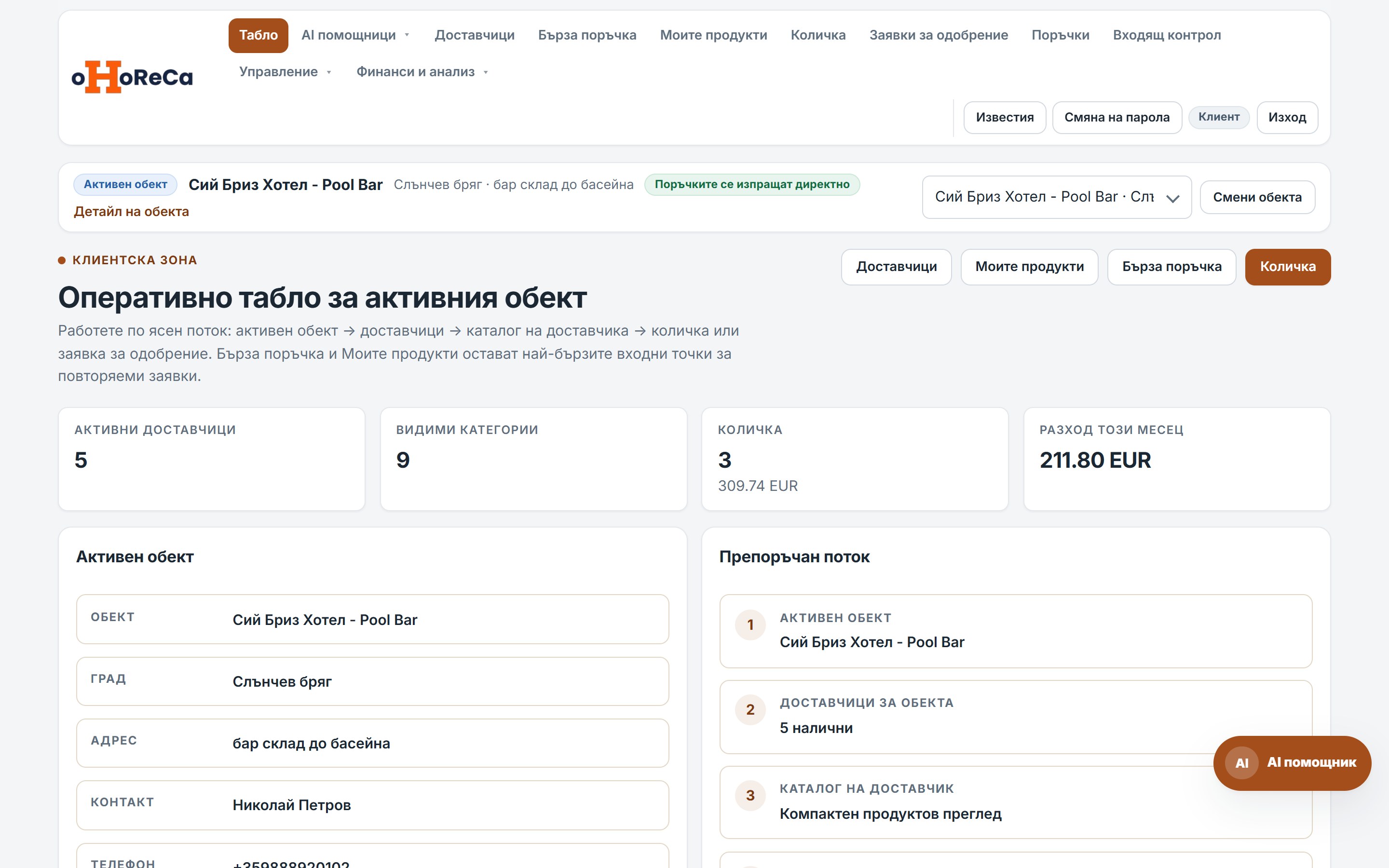Click Моите продукти quick action button
Screen dimensions: 1389x868
coord(1029,267)
